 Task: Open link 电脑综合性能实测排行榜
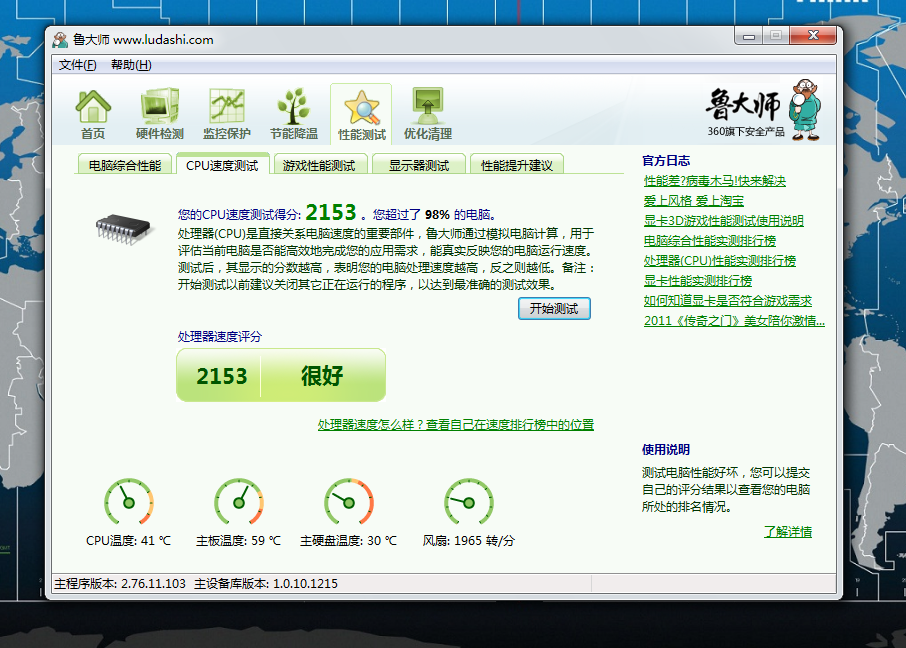click(x=710, y=240)
